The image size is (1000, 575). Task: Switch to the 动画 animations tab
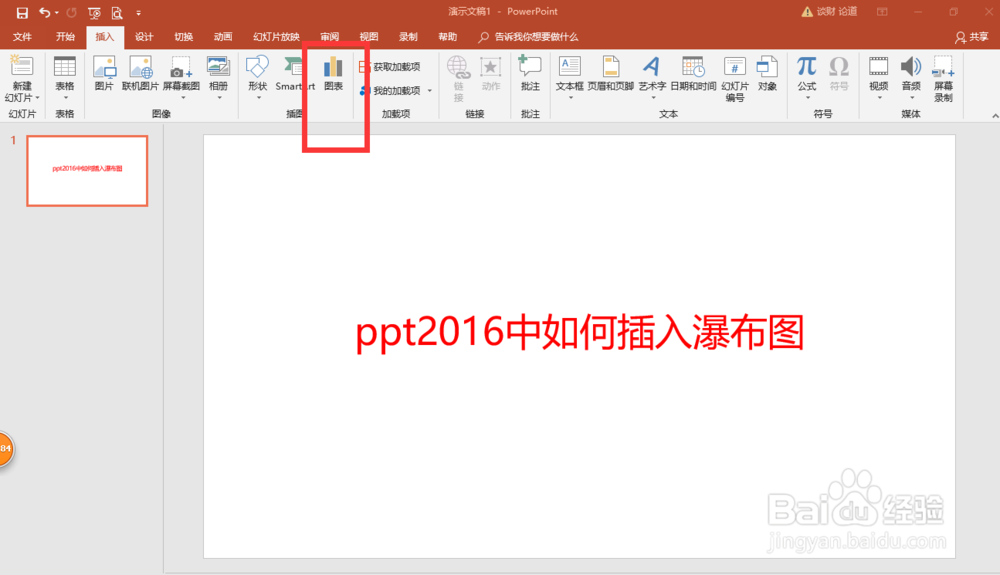click(223, 37)
